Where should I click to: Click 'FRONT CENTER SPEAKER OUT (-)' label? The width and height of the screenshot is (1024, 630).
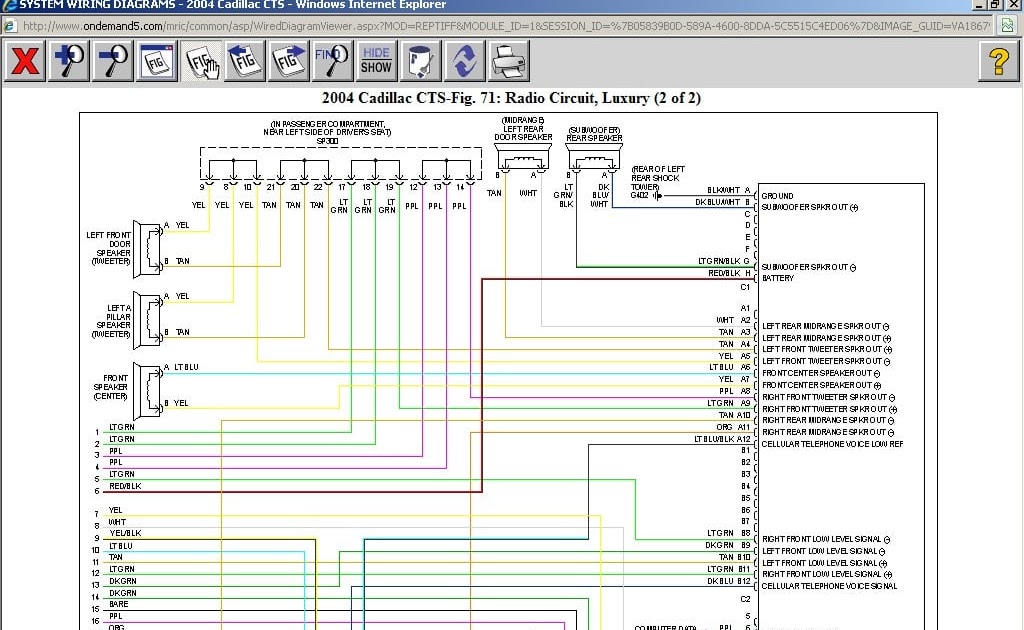coord(821,373)
